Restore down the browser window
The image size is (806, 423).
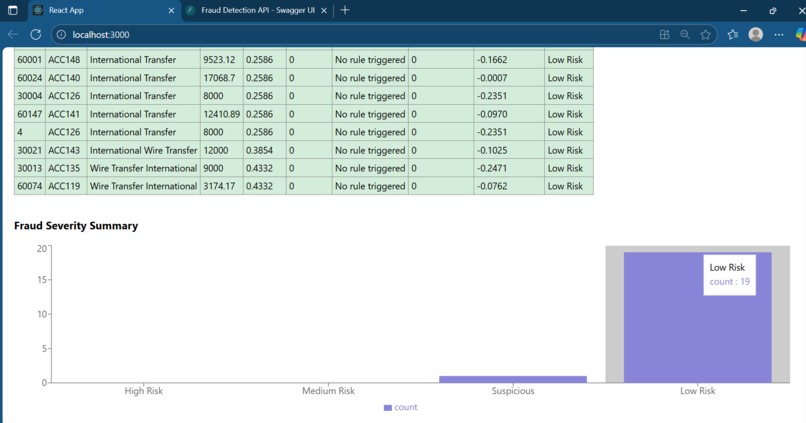(x=773, y=10)
